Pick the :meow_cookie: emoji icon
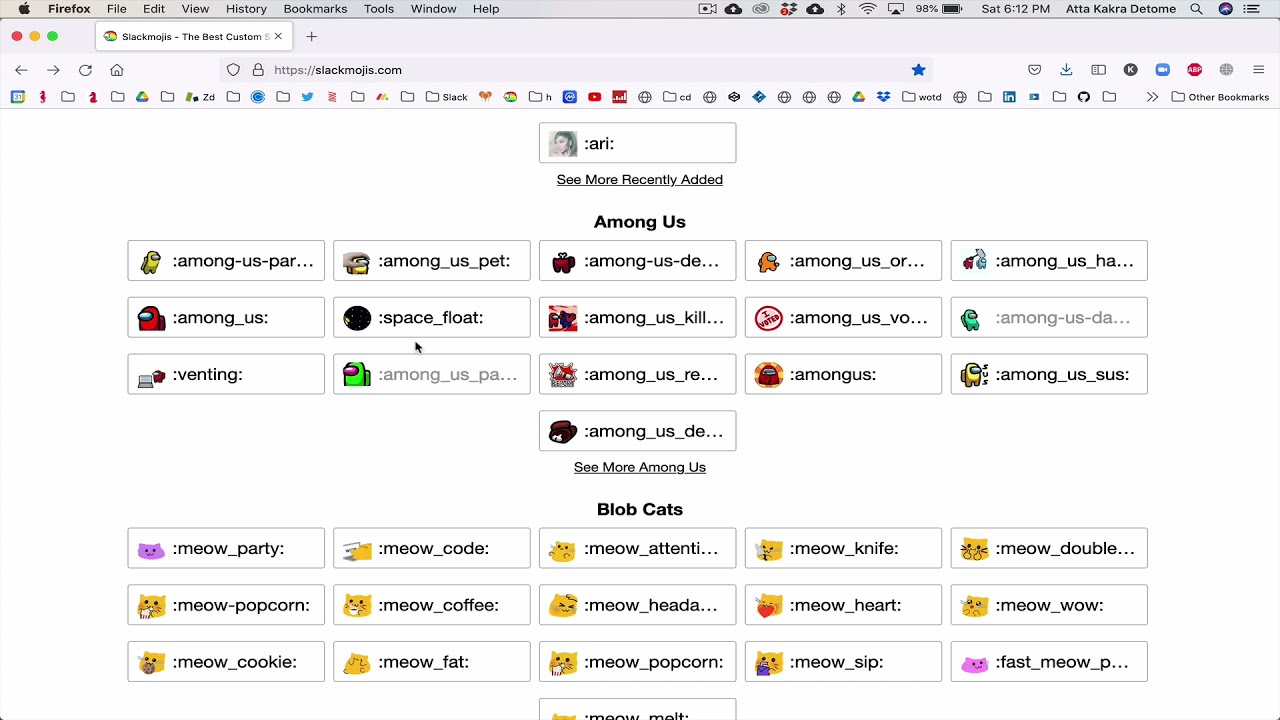Image resolution: width=1280 pixels, height=720 pixels. [x=151, y=663]
